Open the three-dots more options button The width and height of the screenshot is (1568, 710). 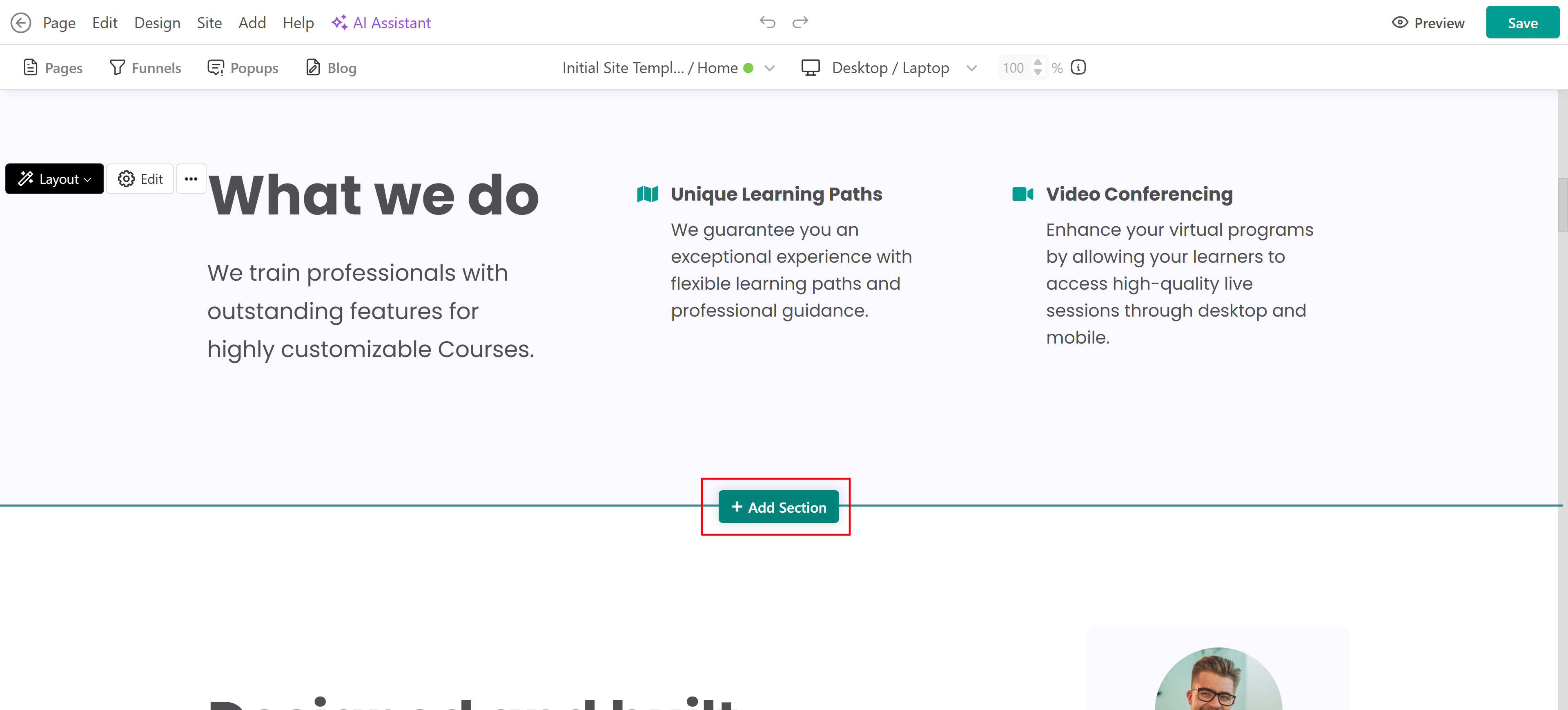tap(191, 179)
